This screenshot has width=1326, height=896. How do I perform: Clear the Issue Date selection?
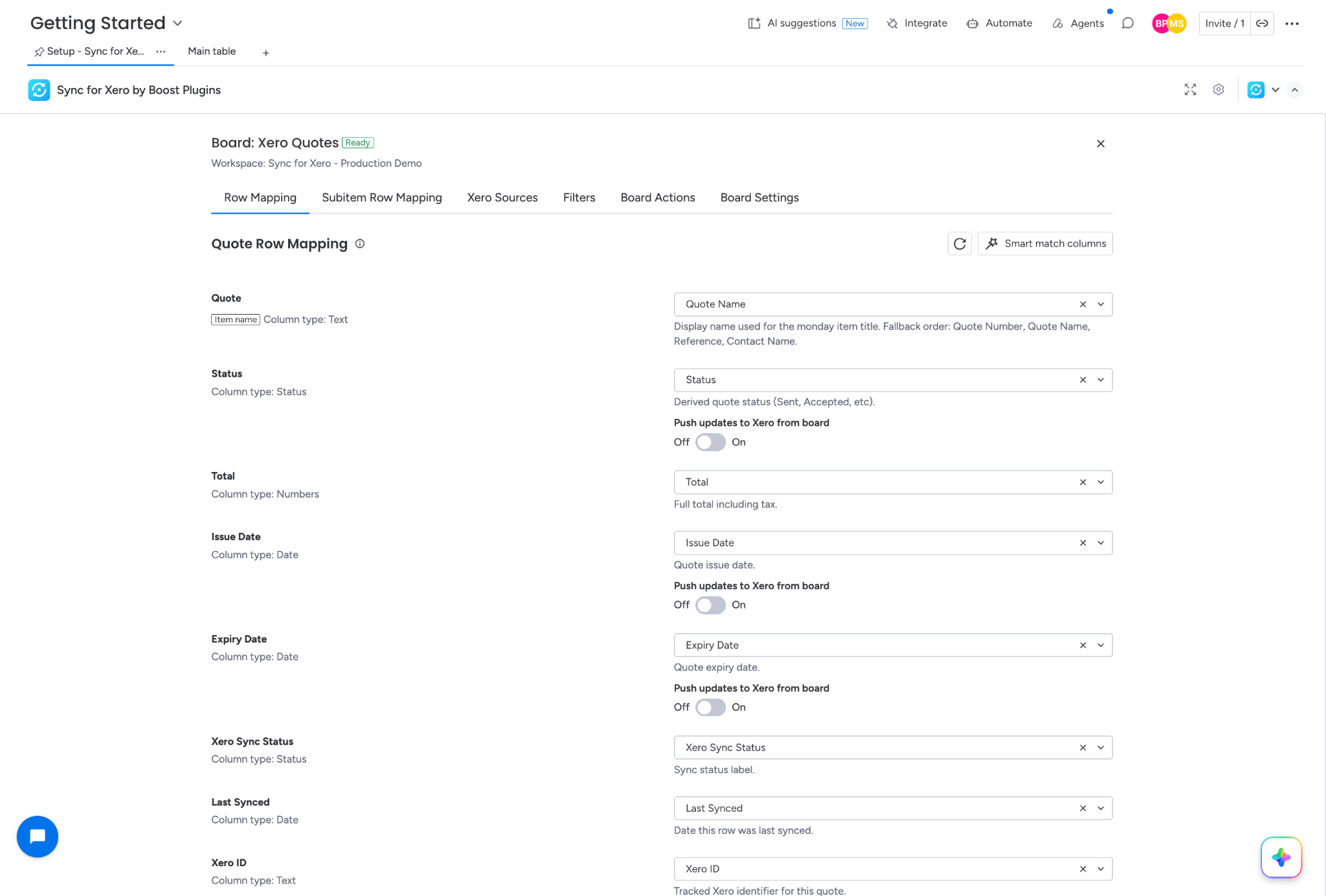pos(1083,543)
